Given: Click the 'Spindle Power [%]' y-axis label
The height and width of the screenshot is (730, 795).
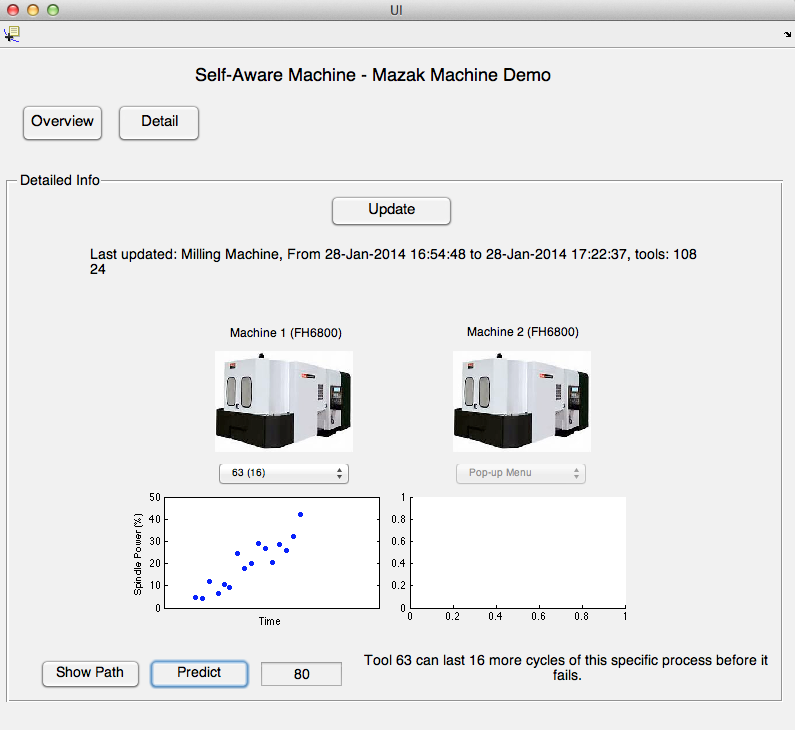Looking at the screenshot, I should tap(138, 554).
